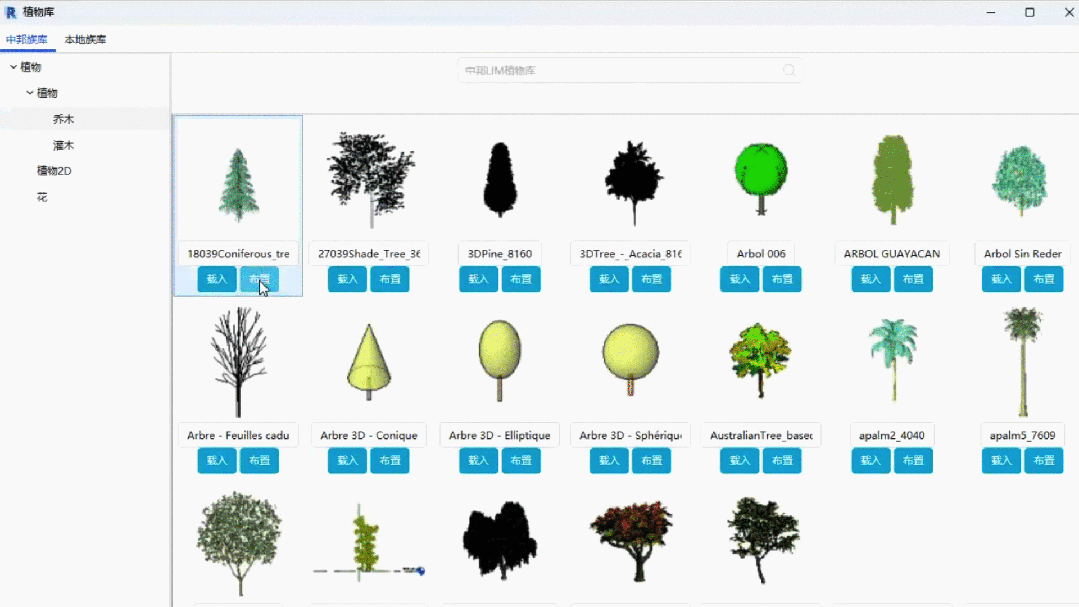The width and height of the screenshot is (1079, 607).
Task: Place the Arbre 3D - Elliptique family
Action: point(521,460)
